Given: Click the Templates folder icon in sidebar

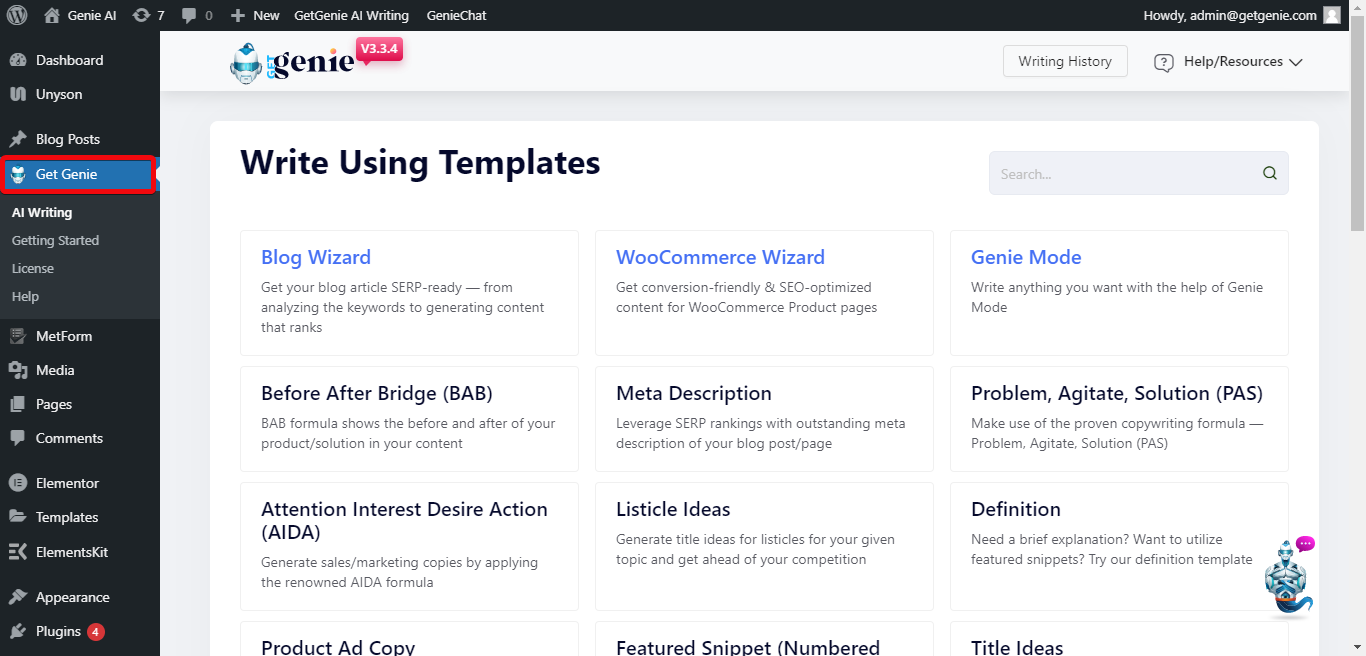Looking at the screenshot, I should pos(18,517).
